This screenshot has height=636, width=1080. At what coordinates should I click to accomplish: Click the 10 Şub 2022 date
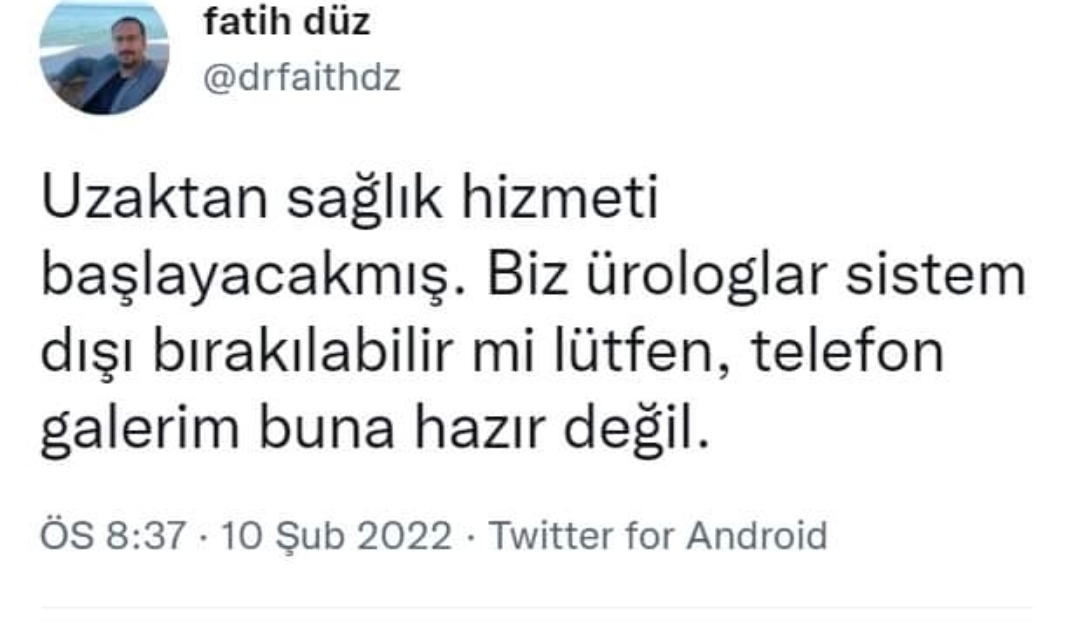(x=336, y=535)
